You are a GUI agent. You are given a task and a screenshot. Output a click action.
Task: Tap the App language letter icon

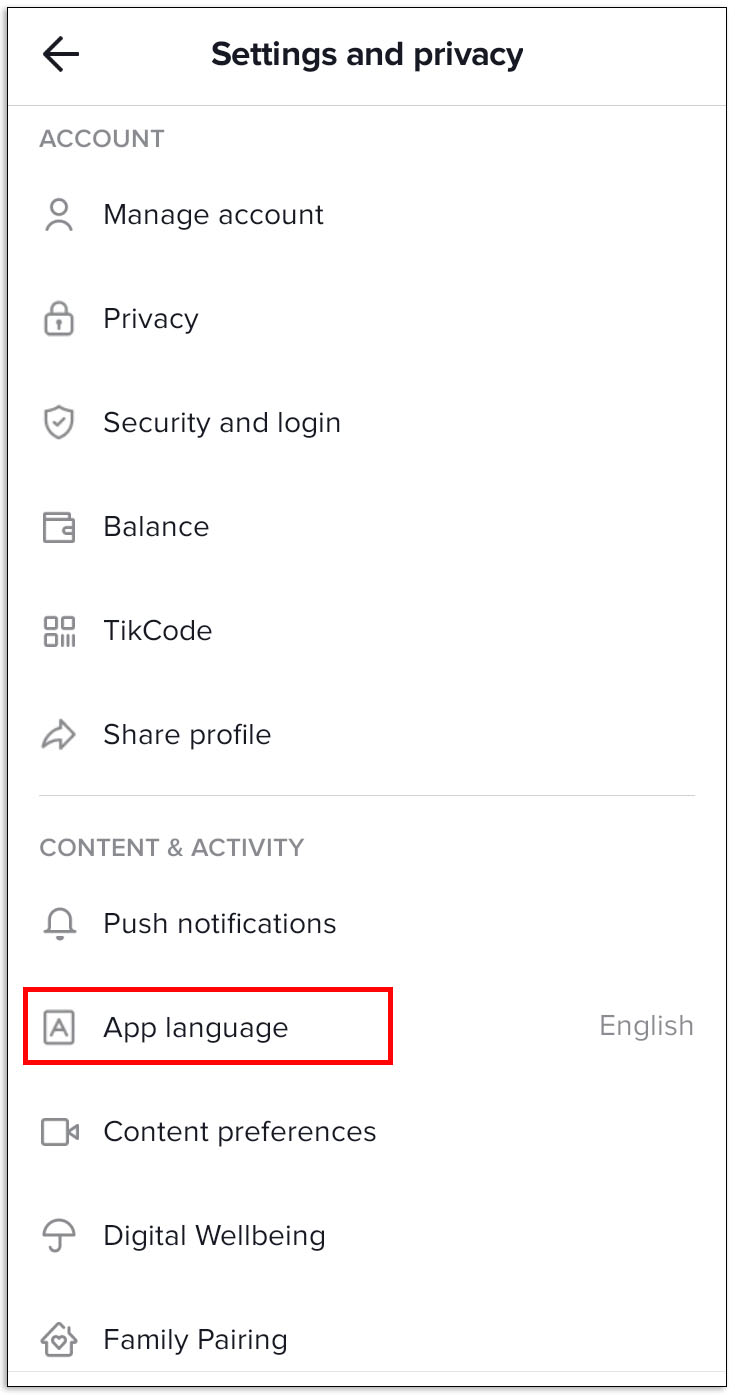pyautogui.click(x=59, y=1027)
